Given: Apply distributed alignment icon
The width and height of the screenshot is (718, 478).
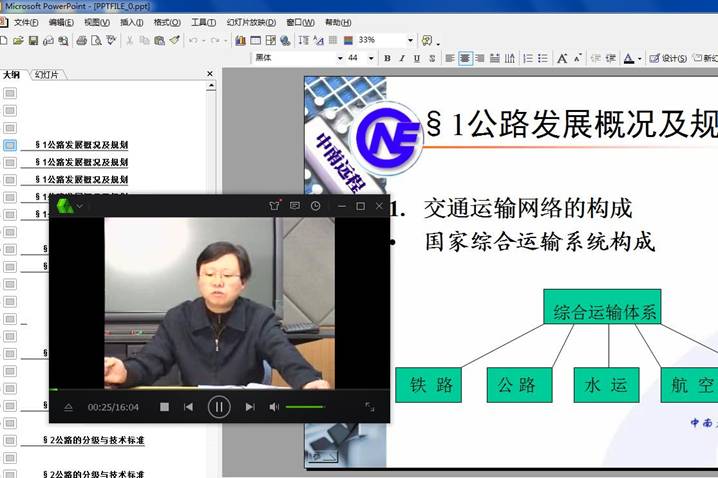Looking at the screenshot, I should [495, 58].
